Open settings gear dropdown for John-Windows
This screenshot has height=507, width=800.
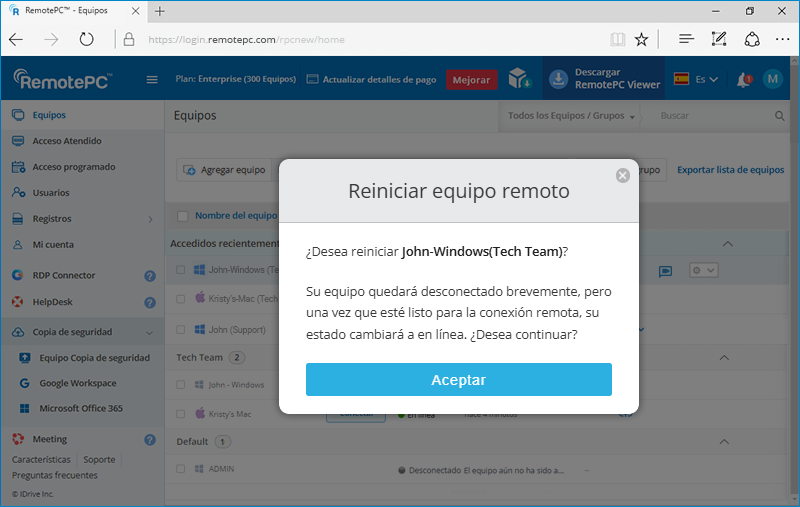704,270
